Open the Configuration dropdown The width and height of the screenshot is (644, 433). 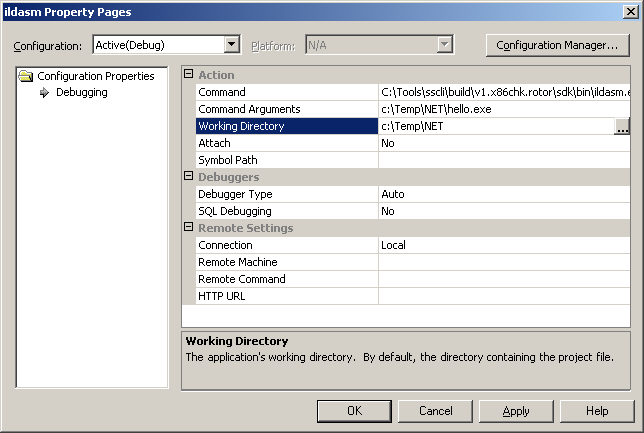pos(232,45)
